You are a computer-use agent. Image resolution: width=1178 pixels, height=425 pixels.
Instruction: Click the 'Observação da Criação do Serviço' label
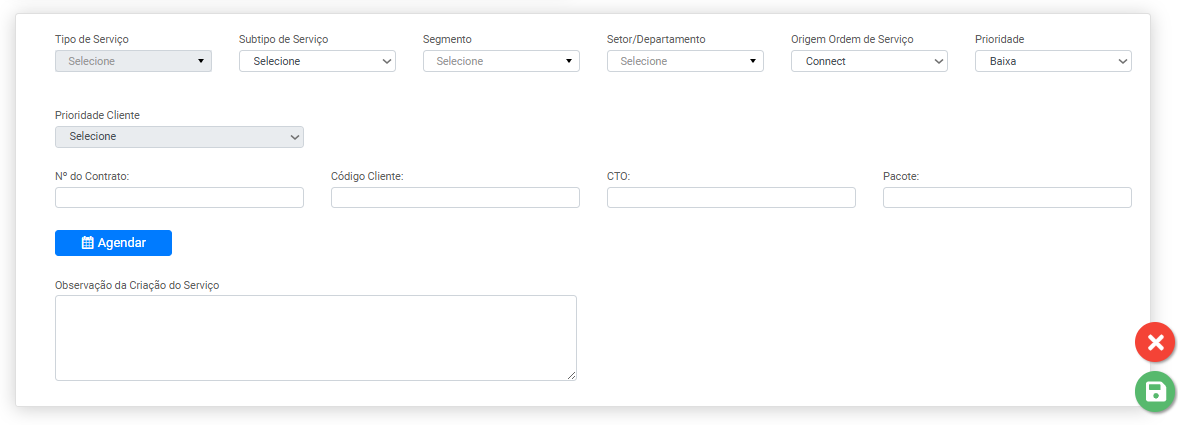pyautogui.click(x=137, y=285)
